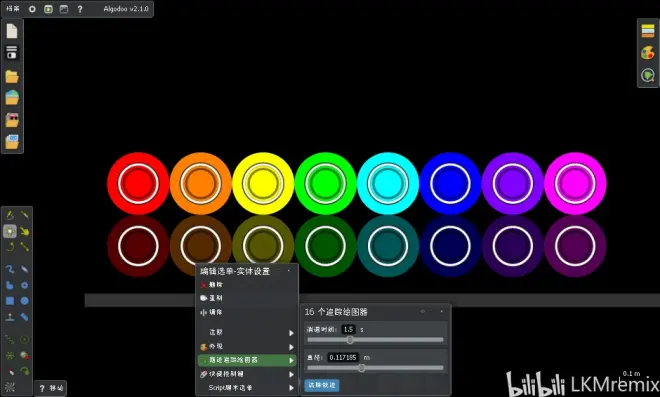Click the blue clear traces button
The height and width of the screenshot is (397, 660).
[322, 385]
